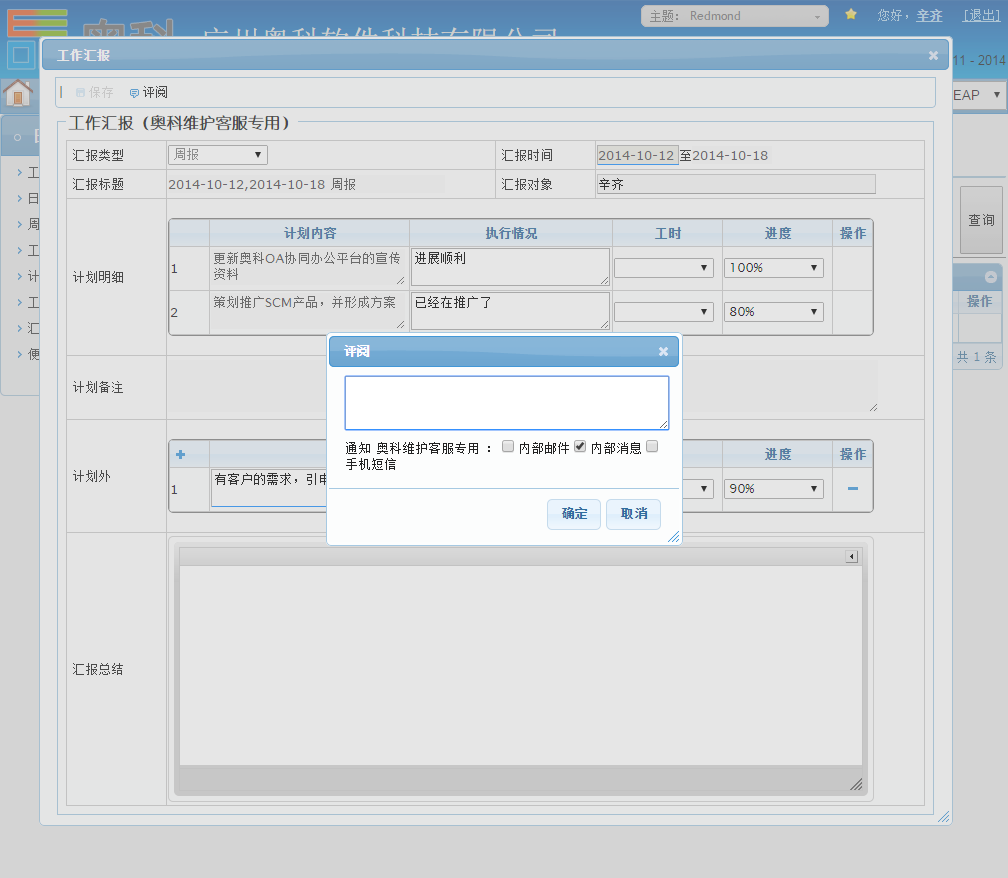Screen dimensions: 1008x878
Task: Tick the 手机短信 notification checkbox
Action: coord(652,447)
